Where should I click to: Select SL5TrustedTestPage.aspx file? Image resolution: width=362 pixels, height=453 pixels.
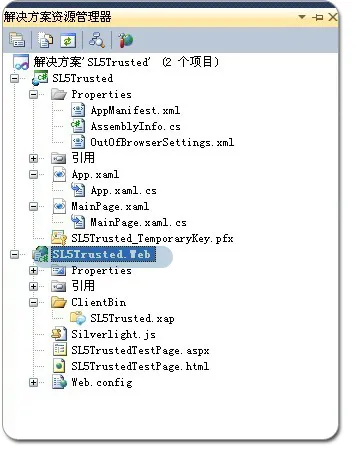point(140,350)
